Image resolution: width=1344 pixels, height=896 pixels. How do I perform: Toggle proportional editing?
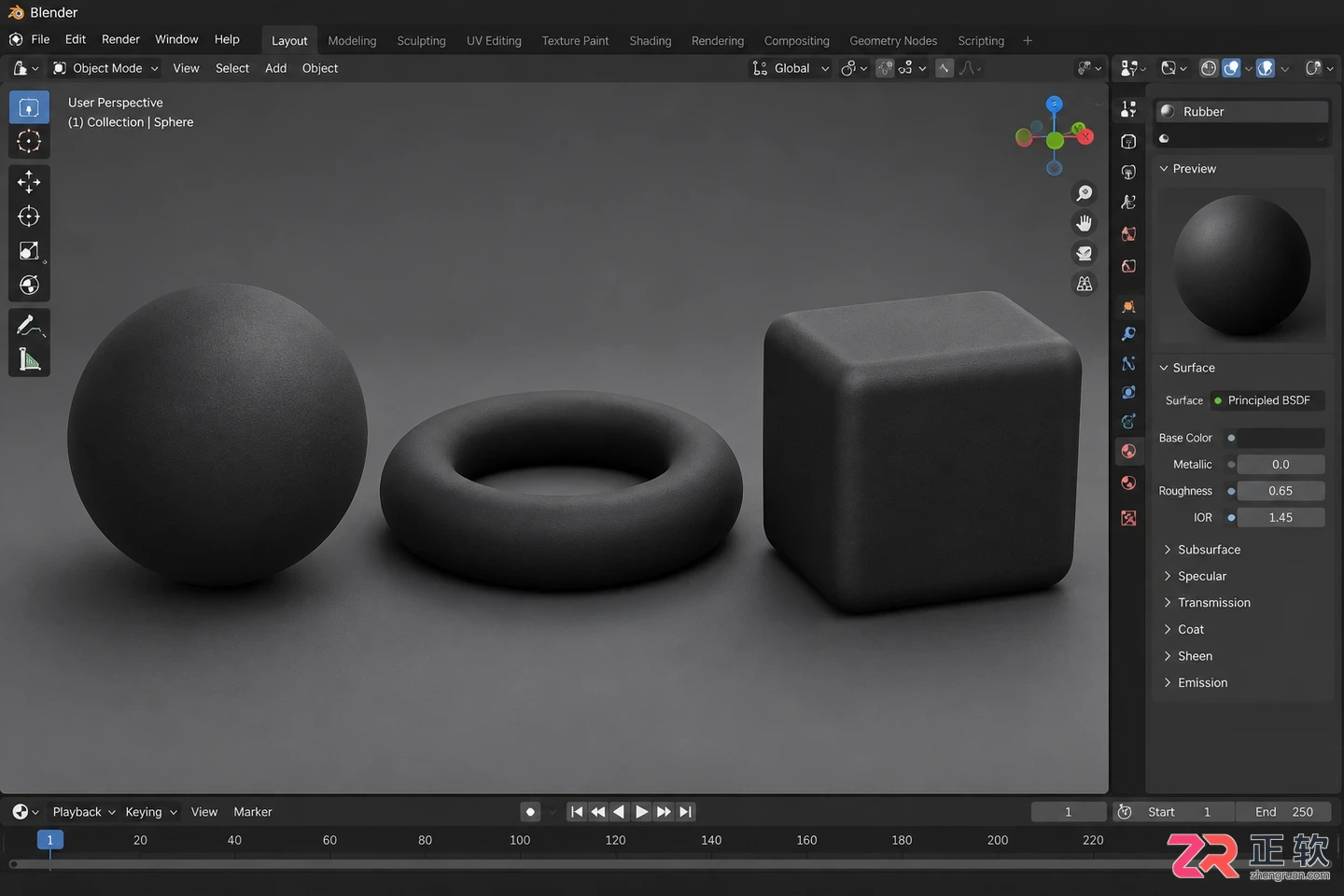pos(945,68)
